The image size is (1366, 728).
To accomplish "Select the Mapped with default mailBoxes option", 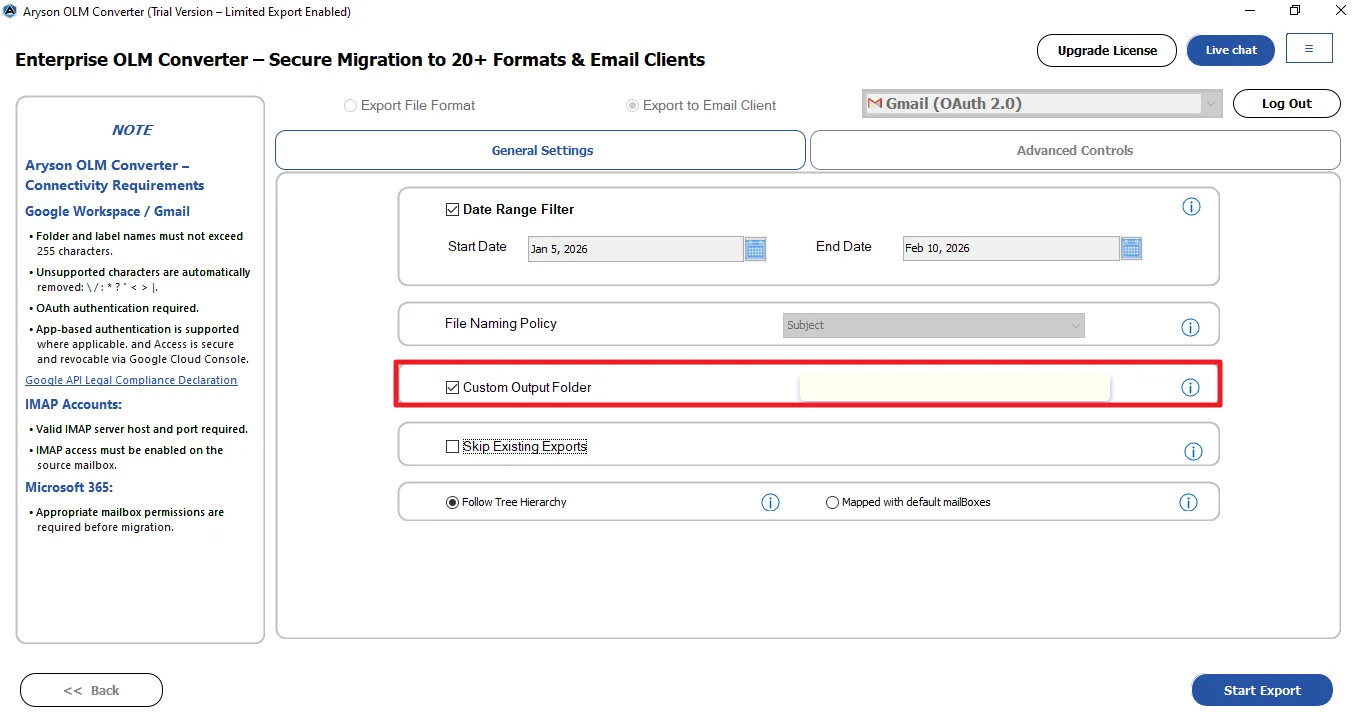I will [x=832, y=503].
